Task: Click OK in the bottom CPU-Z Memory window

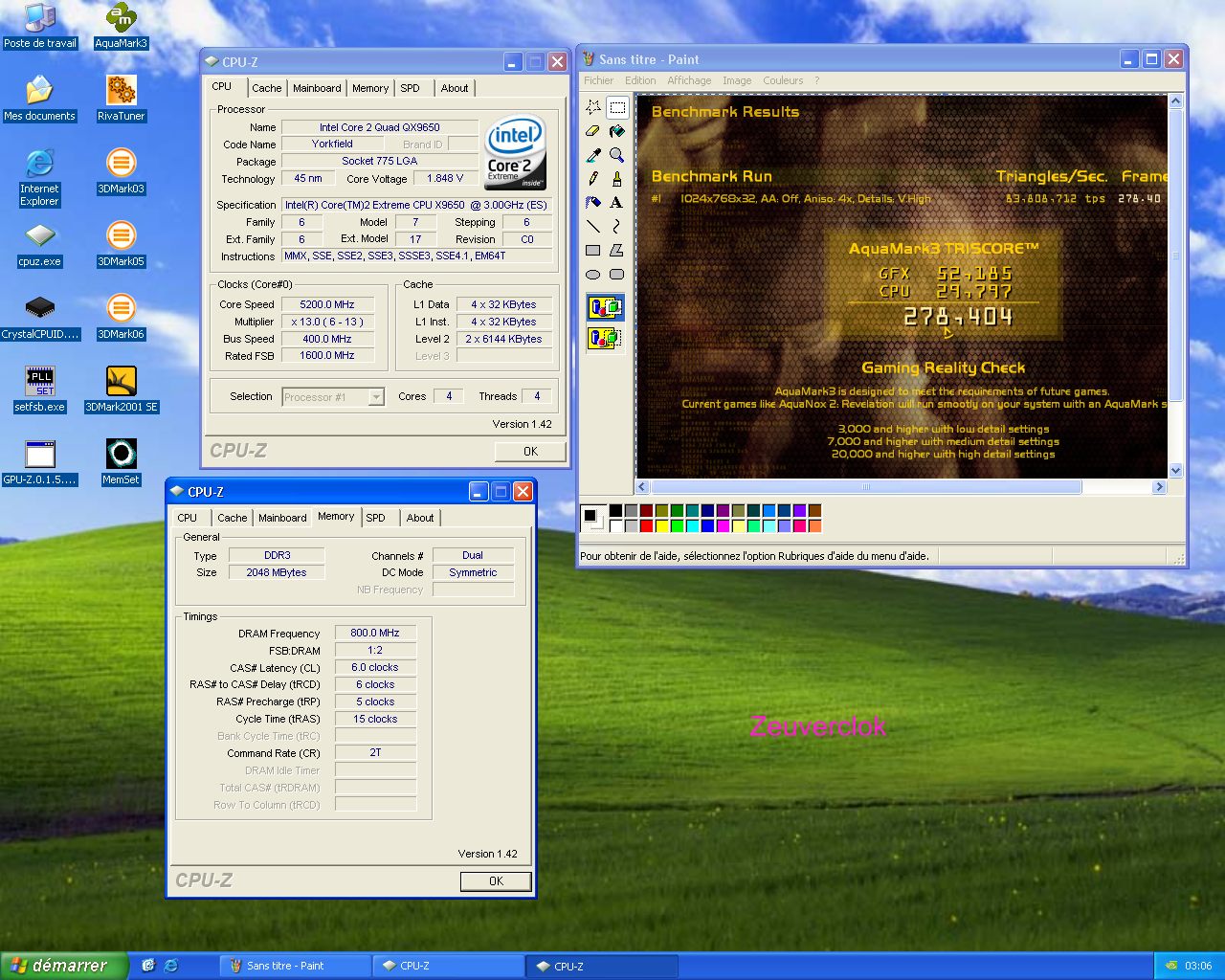Action: point(496,881)
